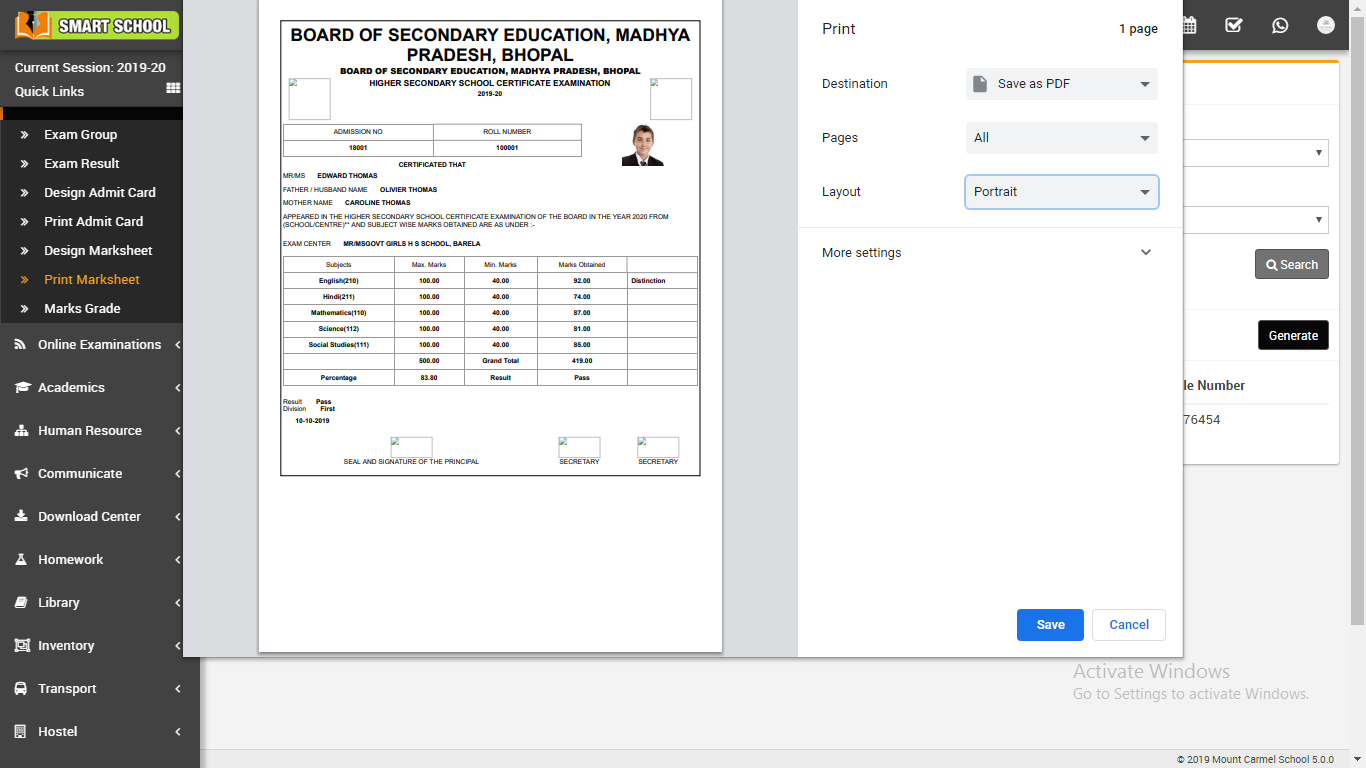Click the task checklist icon in header

(1234, 26)
